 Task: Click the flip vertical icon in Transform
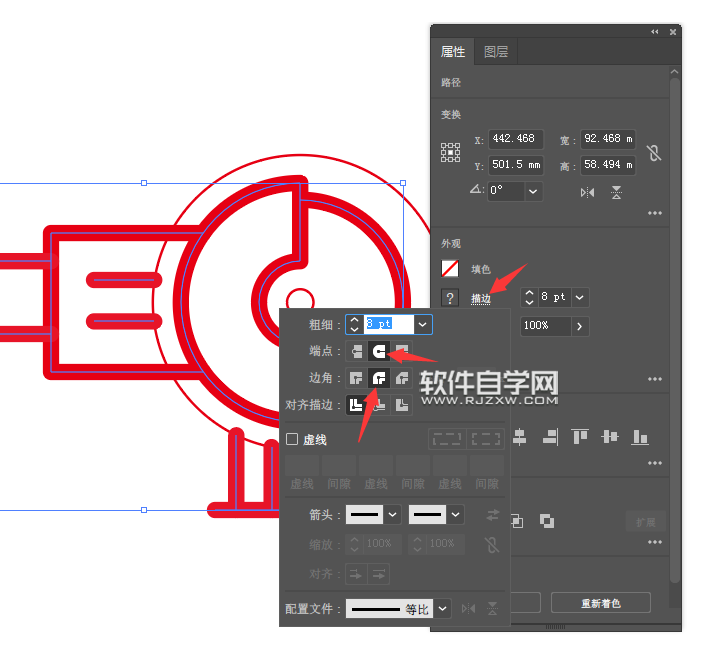click(617, 193)
